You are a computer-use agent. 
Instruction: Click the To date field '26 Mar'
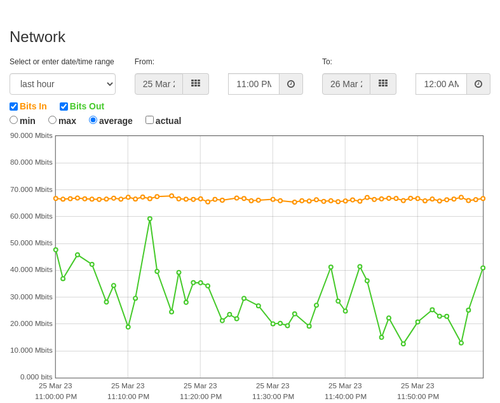click(x=346, y=84)
